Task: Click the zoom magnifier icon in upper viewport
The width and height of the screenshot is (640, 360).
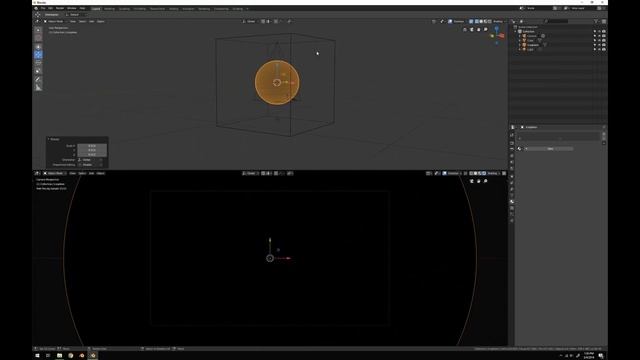Action: 485,29
